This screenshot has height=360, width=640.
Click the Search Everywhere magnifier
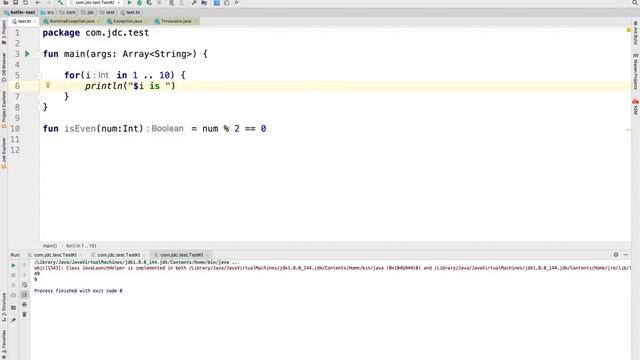(635, 2)
